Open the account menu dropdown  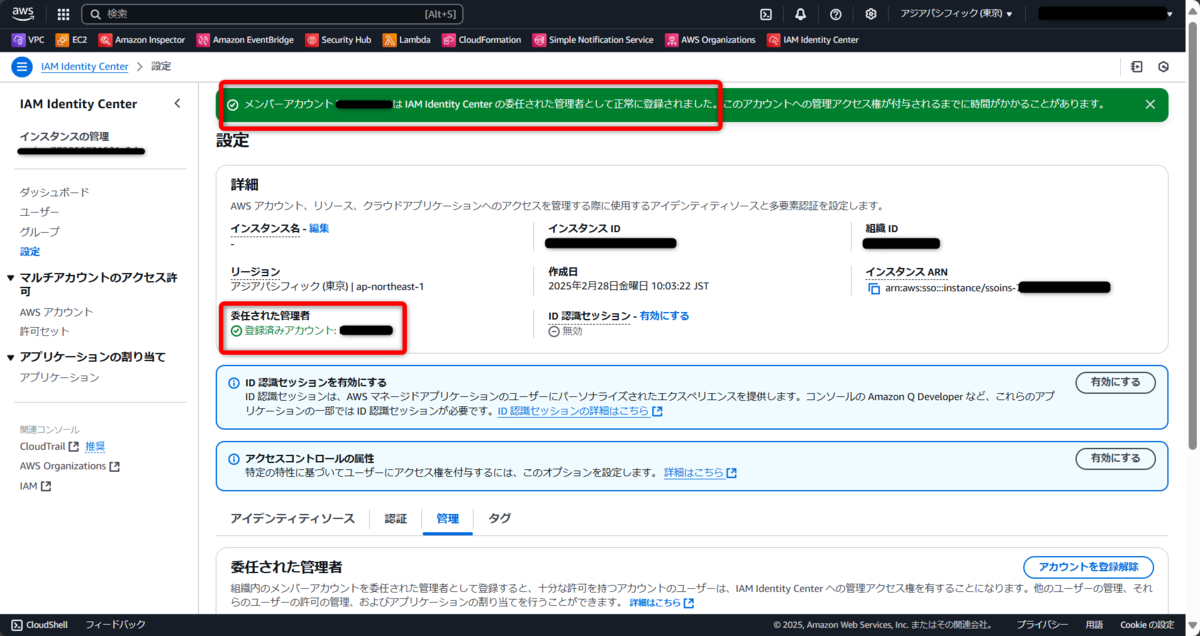pos(1105,14)
